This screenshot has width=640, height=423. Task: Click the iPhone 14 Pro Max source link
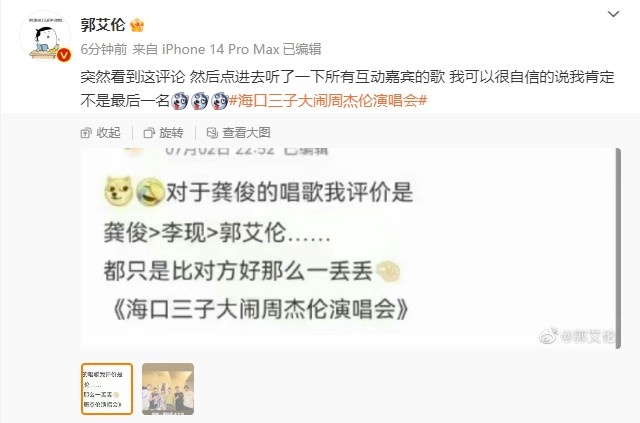point(221,49)
